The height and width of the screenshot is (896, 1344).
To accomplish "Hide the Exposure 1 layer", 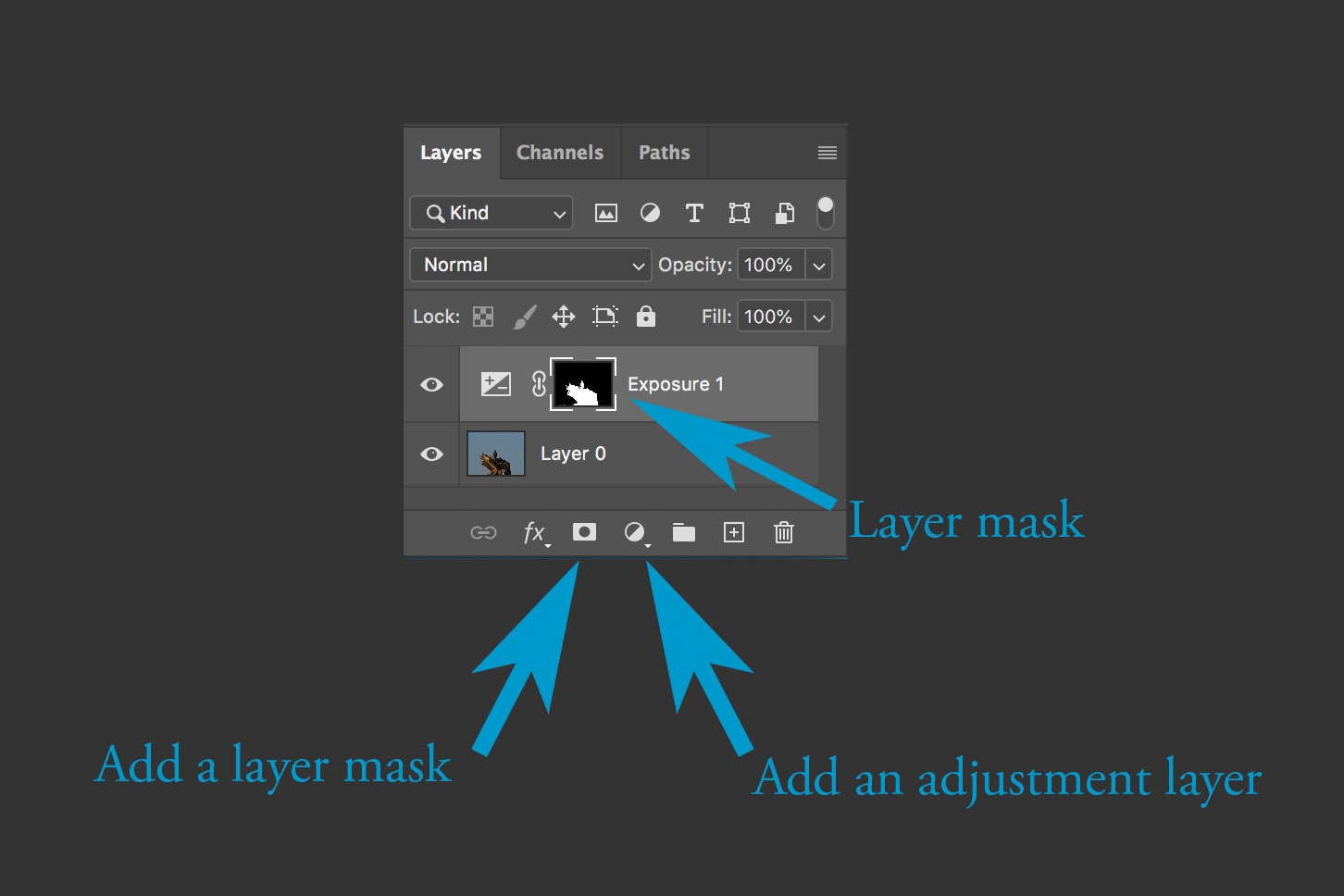I will [x=431, y=384].
